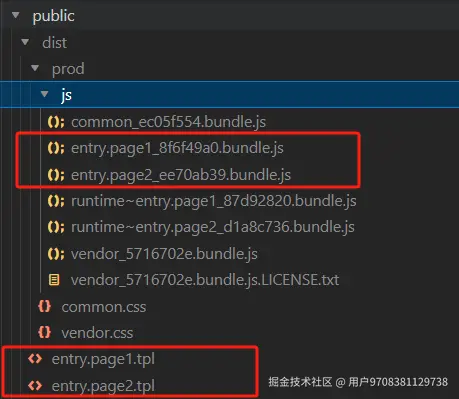Select the public folder label
This screenshot has height=399, width=459.
pos(53,16)
